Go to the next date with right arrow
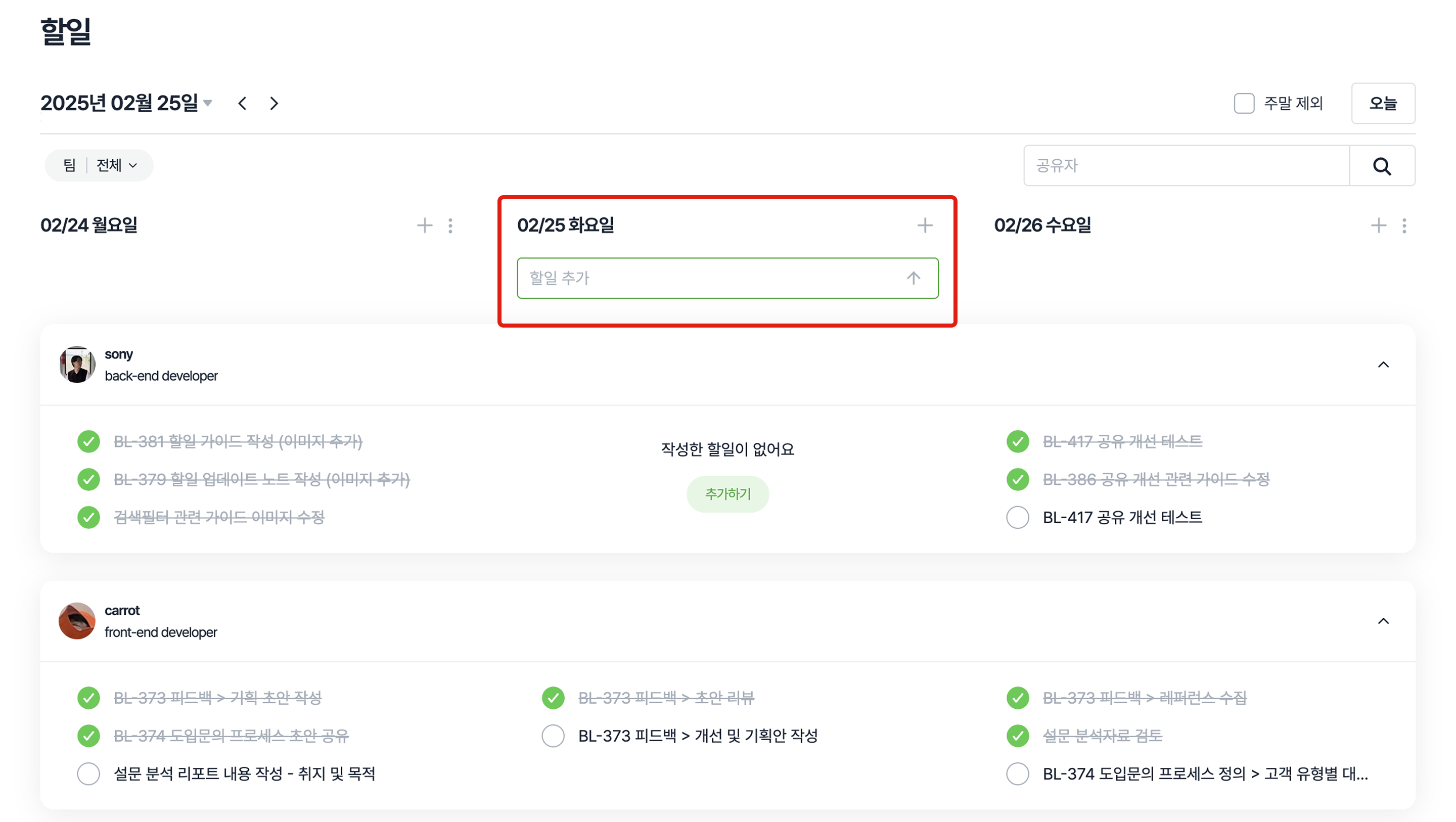Image resolution: width=1456 pixels, height=822 pixels. coord(274,104)
